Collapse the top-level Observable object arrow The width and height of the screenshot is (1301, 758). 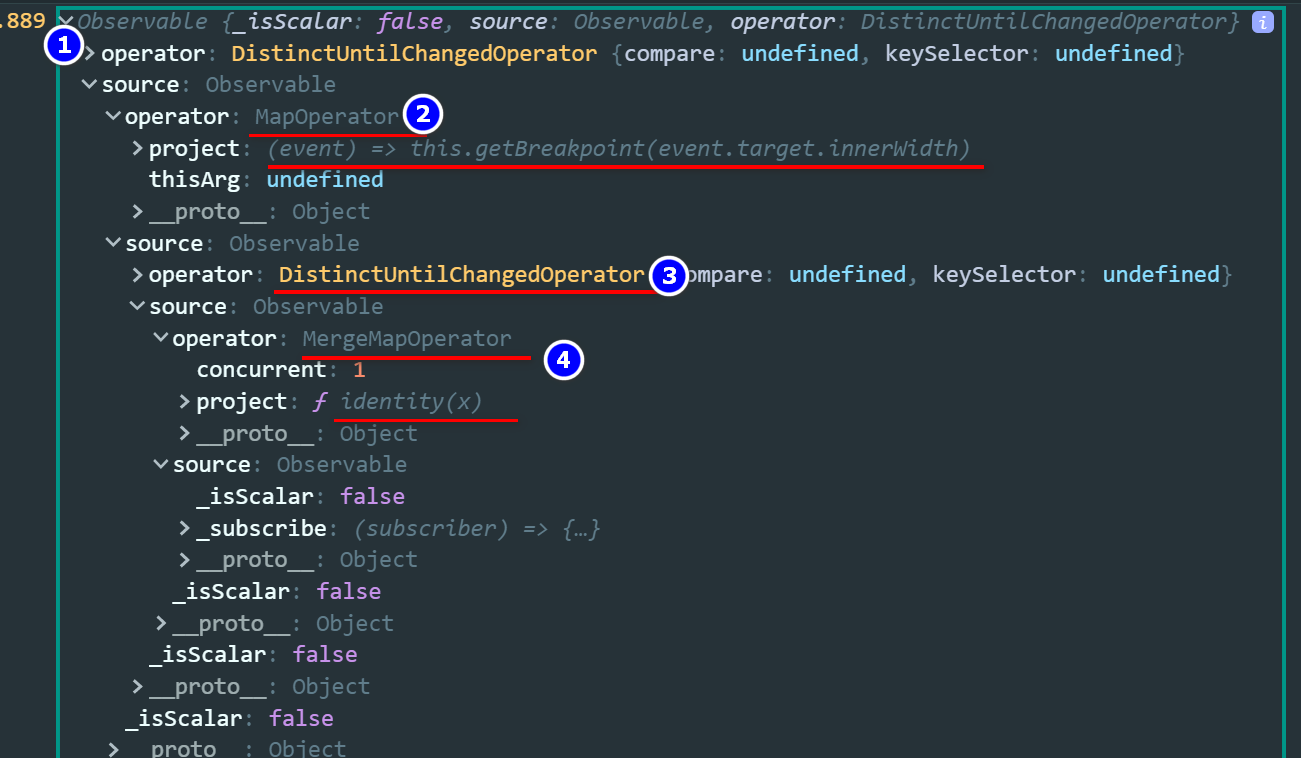(66, 21)
